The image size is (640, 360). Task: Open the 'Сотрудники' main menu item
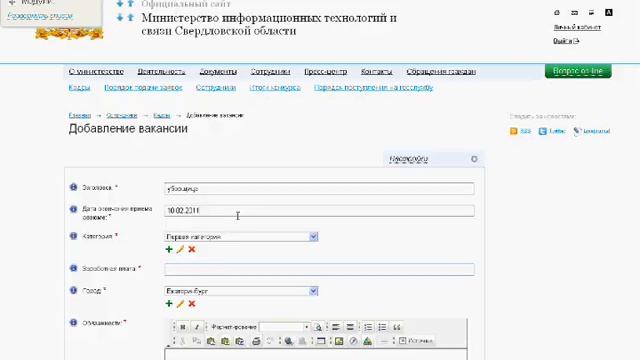pos(270,71)
